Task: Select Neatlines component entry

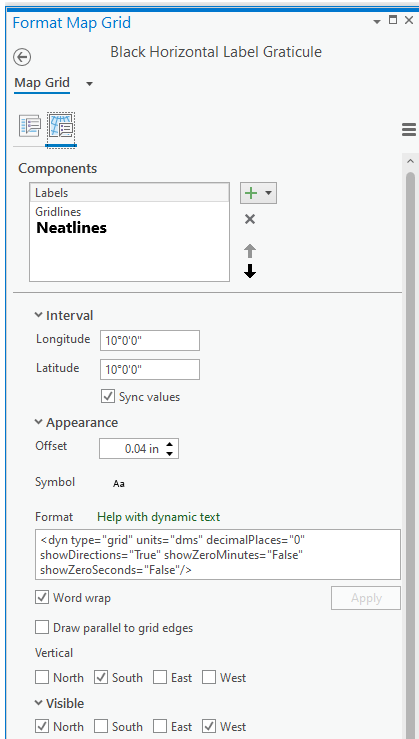Action: coord(72,228)
